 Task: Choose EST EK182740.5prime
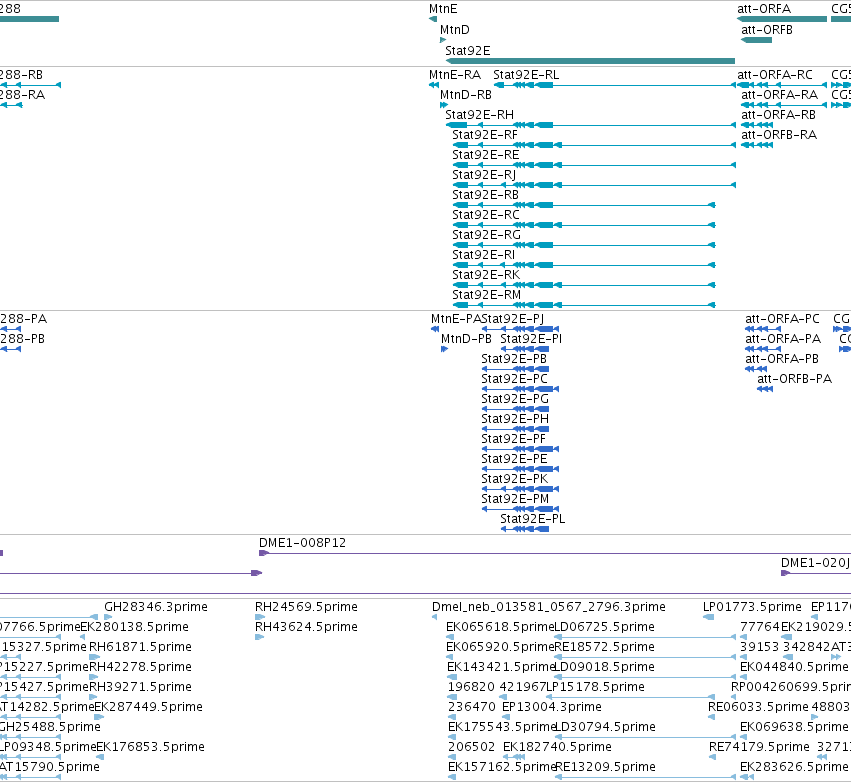click(557, 747)
